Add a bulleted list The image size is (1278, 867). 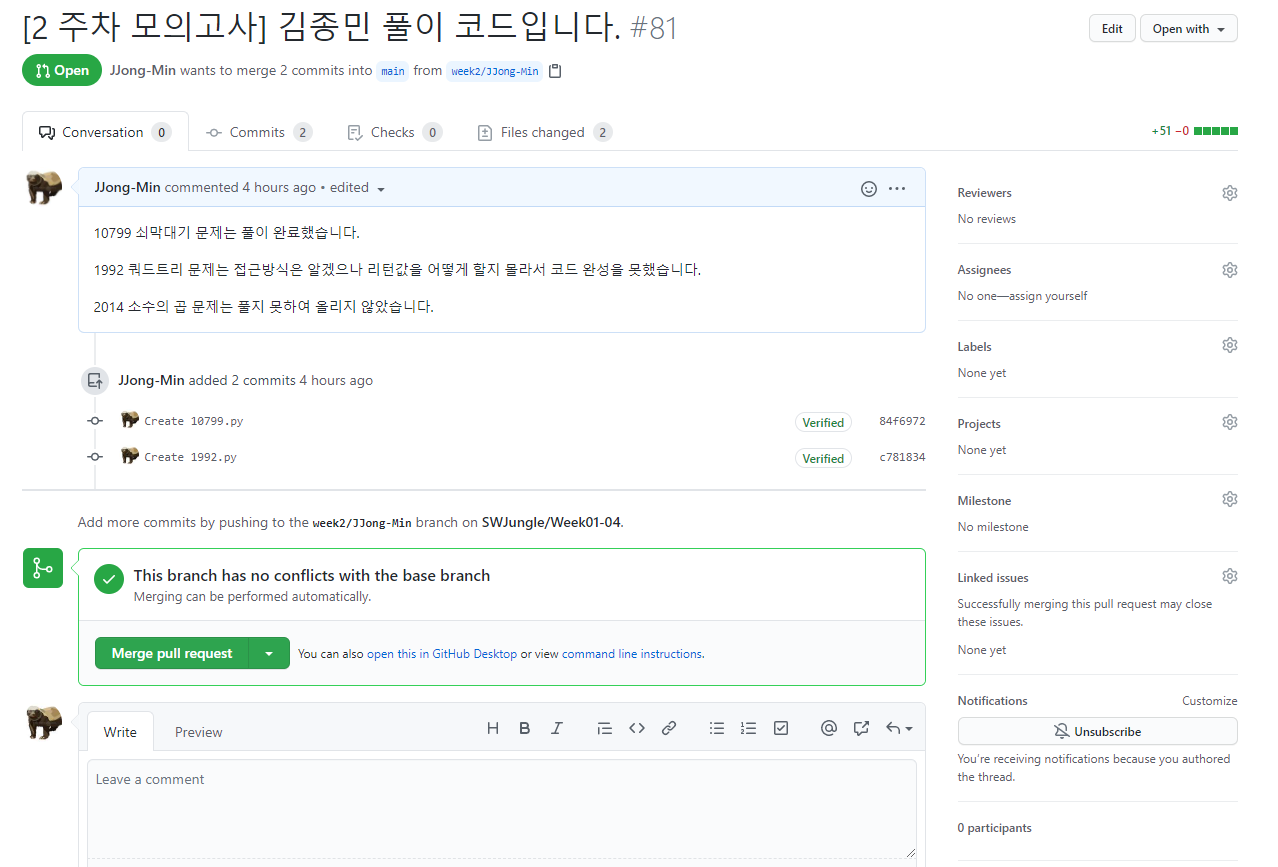717,728
